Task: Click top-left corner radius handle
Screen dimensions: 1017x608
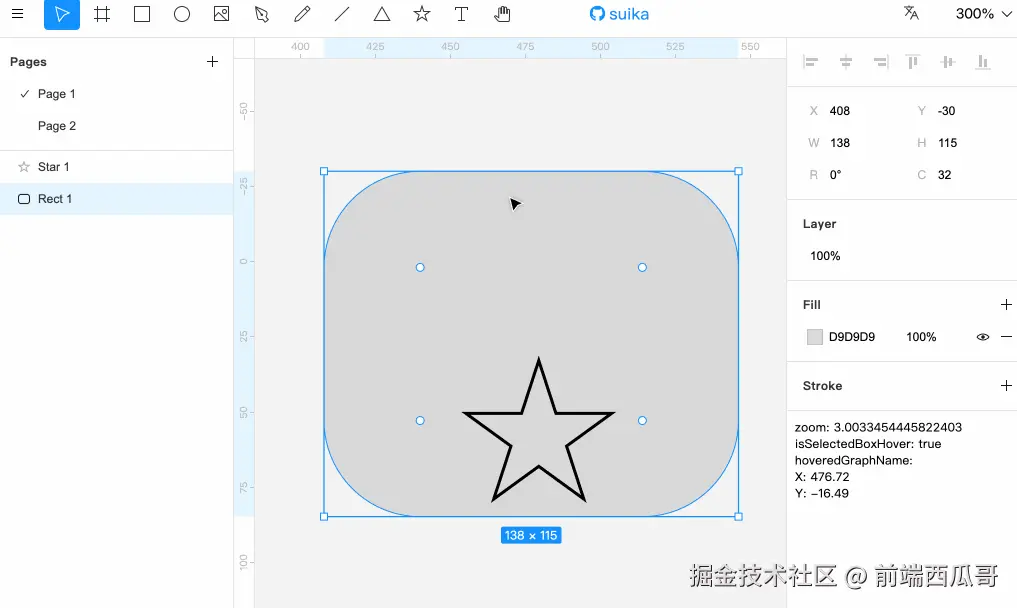Action: coord(420,267)
